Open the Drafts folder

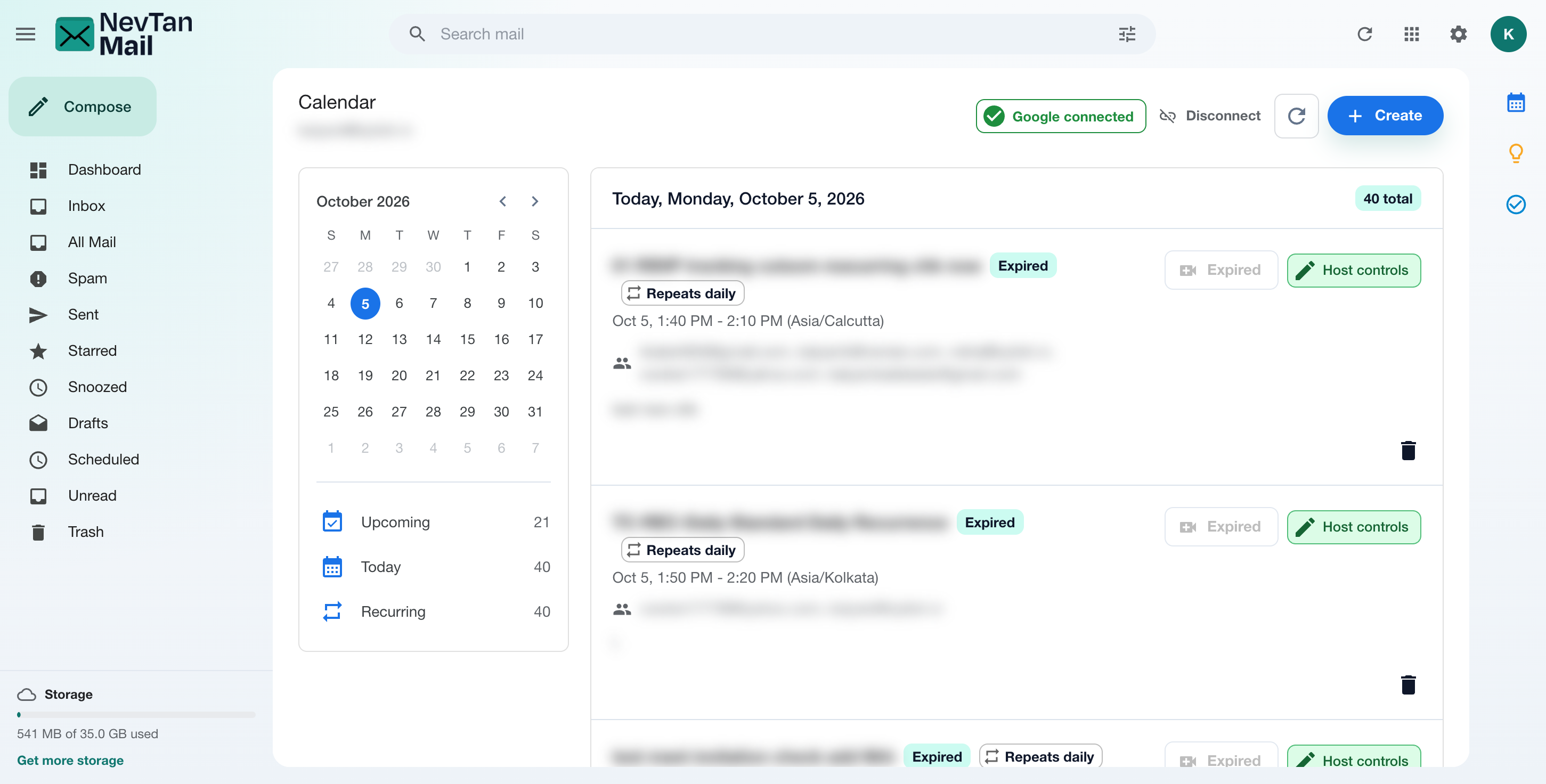[x=87, y=423]
